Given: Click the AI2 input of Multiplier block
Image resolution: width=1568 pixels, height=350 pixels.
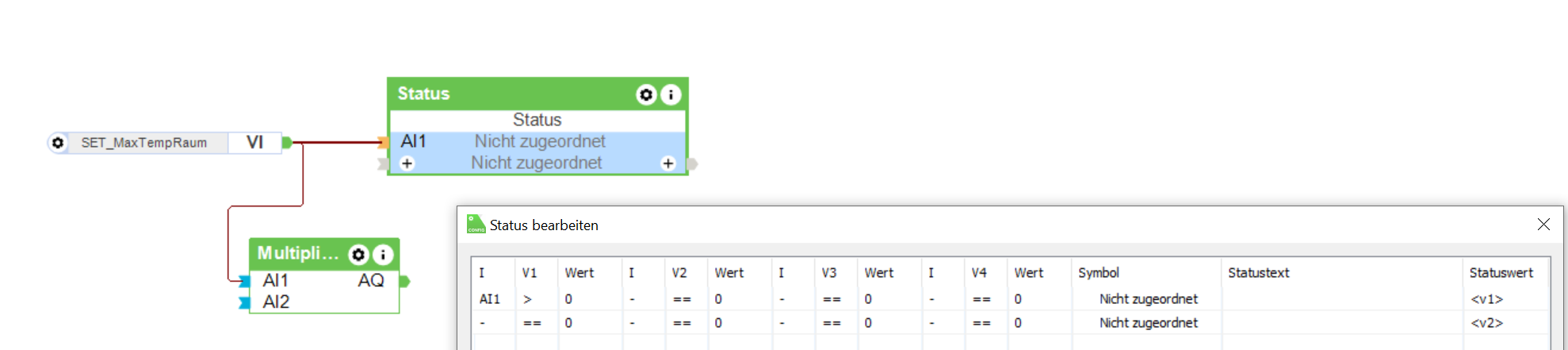Looking at the screenshot, I should point(276,302).
